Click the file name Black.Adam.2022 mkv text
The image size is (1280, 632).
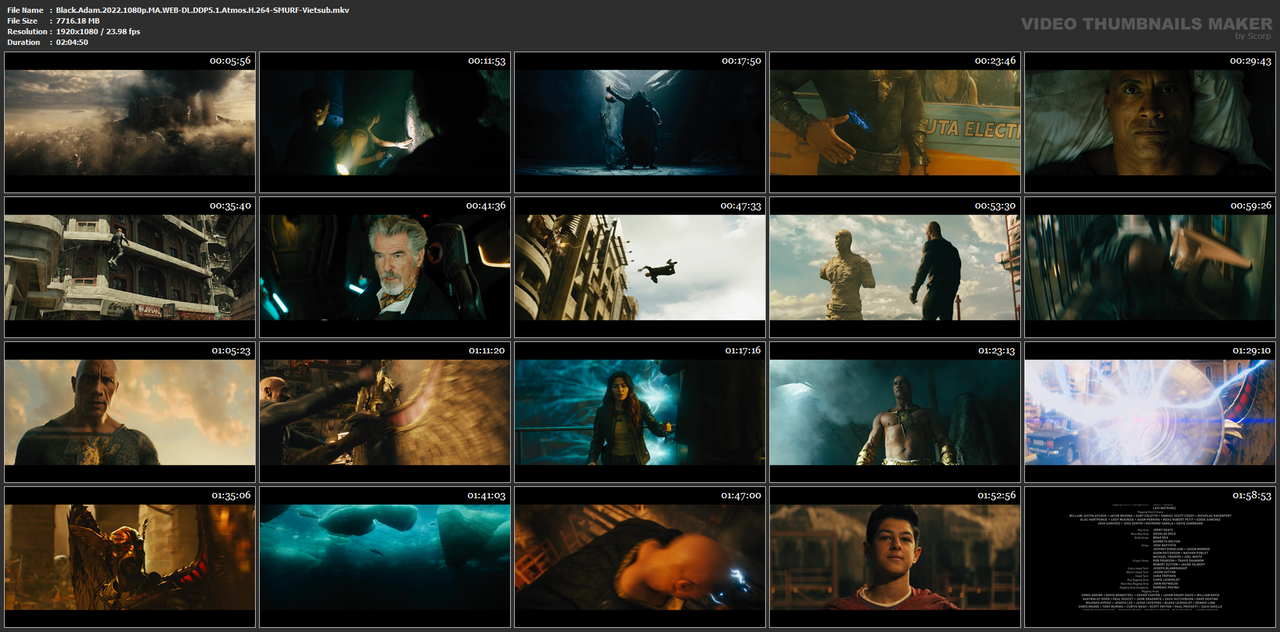coord(202,10)
